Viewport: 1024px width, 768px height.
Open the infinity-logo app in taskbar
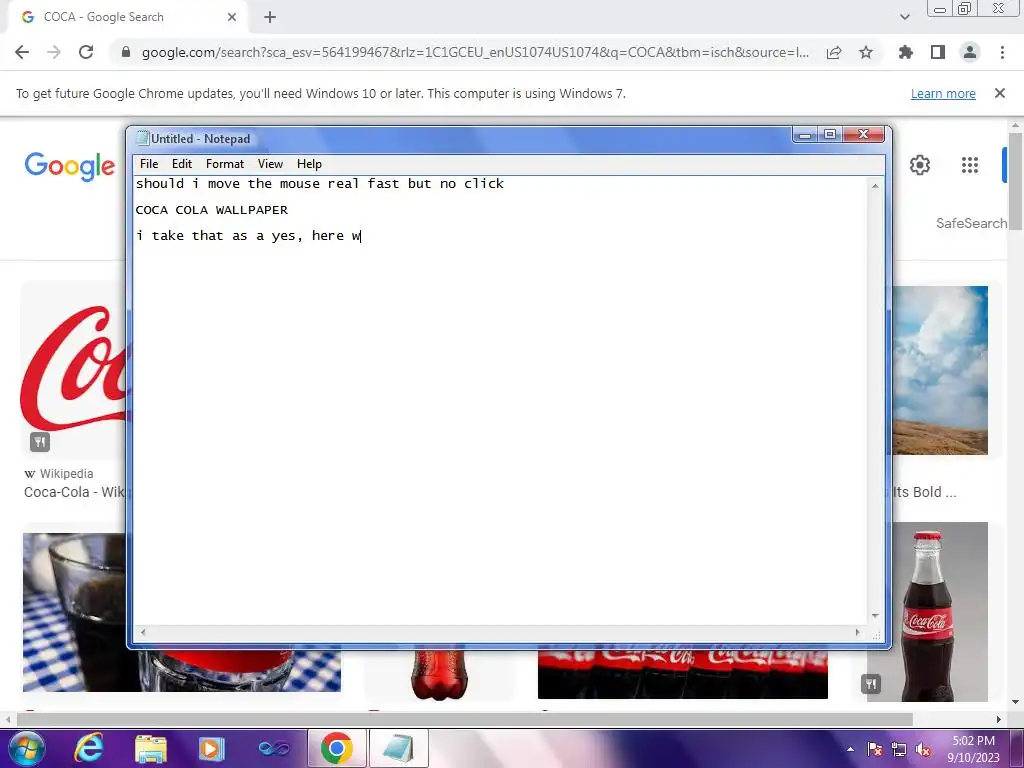click(x=274, y=748)
